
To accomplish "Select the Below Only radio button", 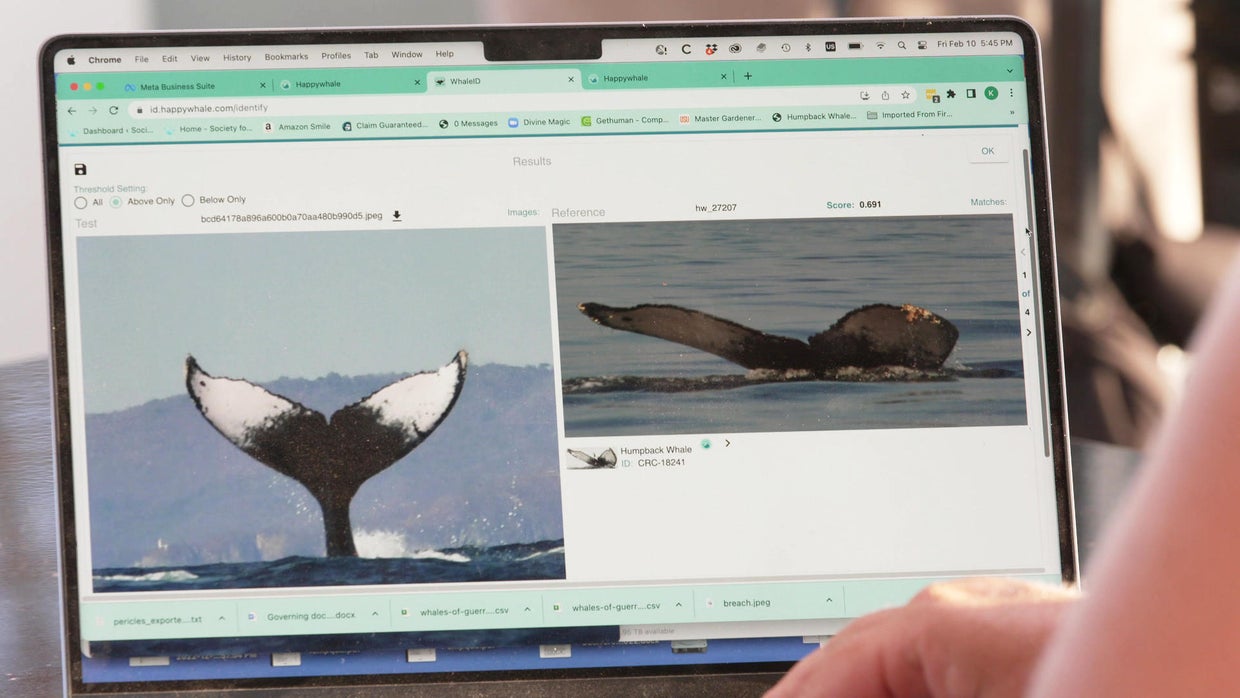I will click(188, 200).
